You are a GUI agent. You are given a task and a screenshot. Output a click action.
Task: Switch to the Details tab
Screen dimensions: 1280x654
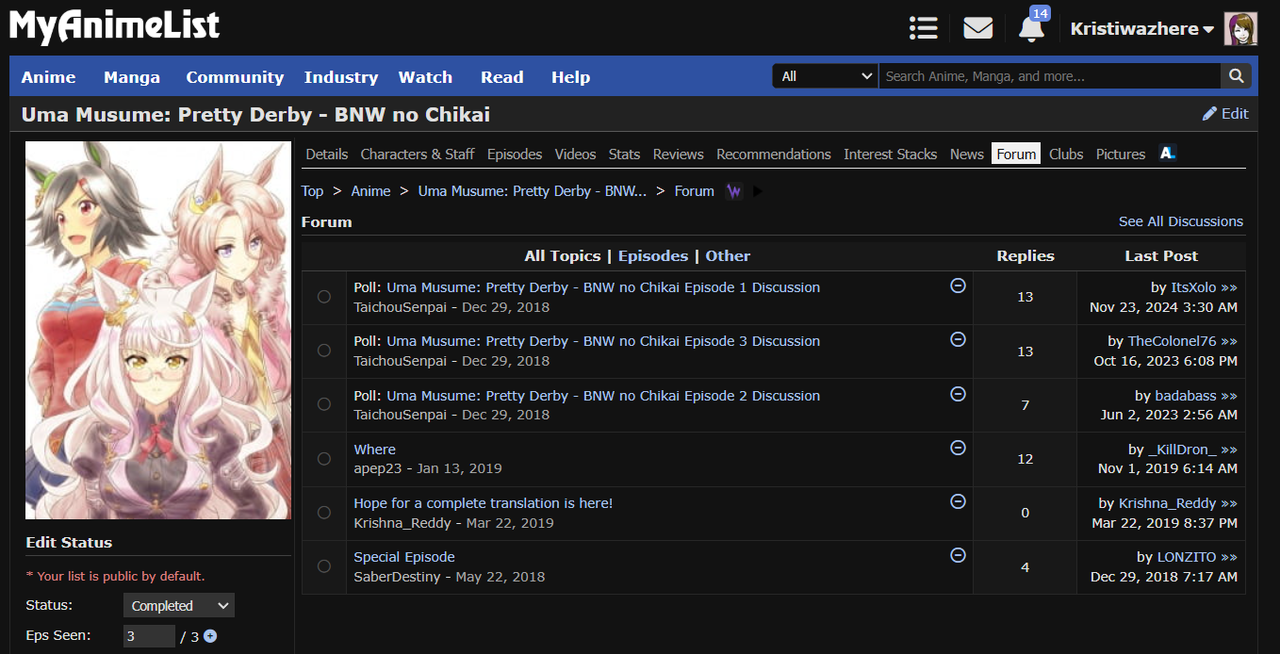point(327,154)
